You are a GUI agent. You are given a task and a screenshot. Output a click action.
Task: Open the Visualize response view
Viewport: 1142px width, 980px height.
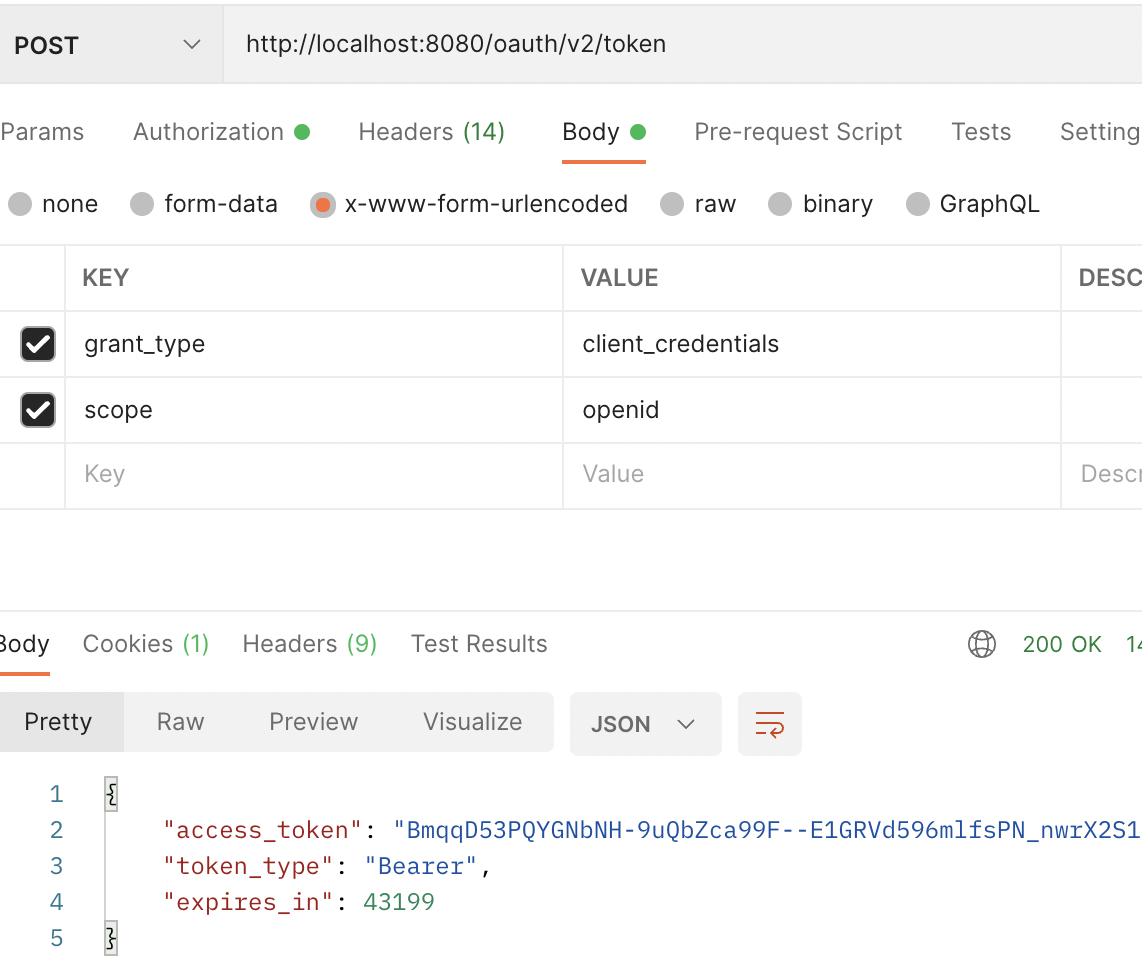tap(471, 722)
